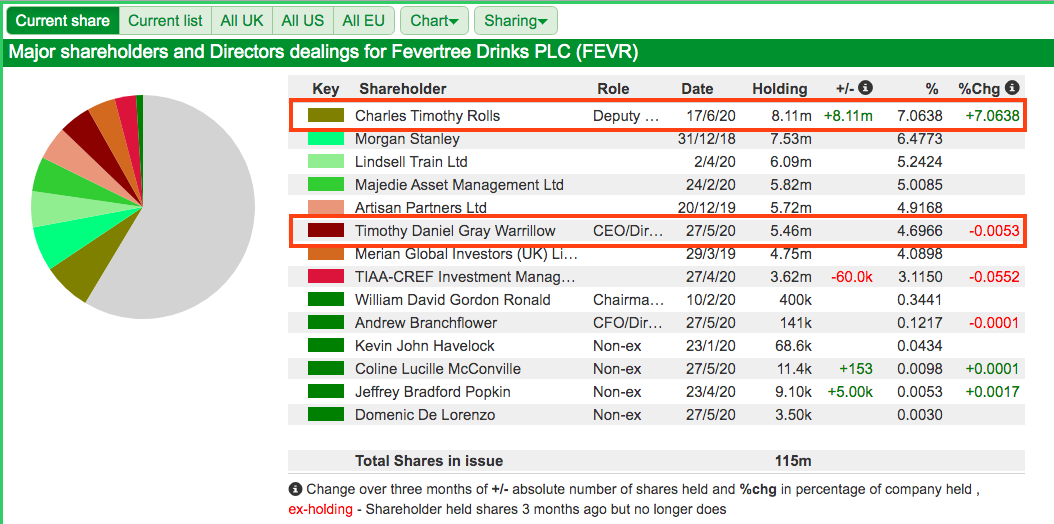
Task: Select shareholder Charles Timothy Rolls
Action: coord(428,116)
